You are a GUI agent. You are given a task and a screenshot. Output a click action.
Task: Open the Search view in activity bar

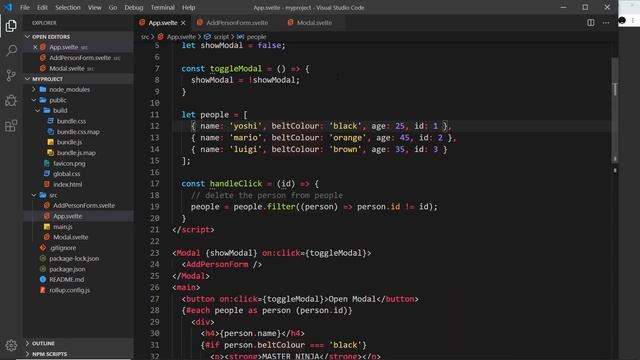point(11,51)
